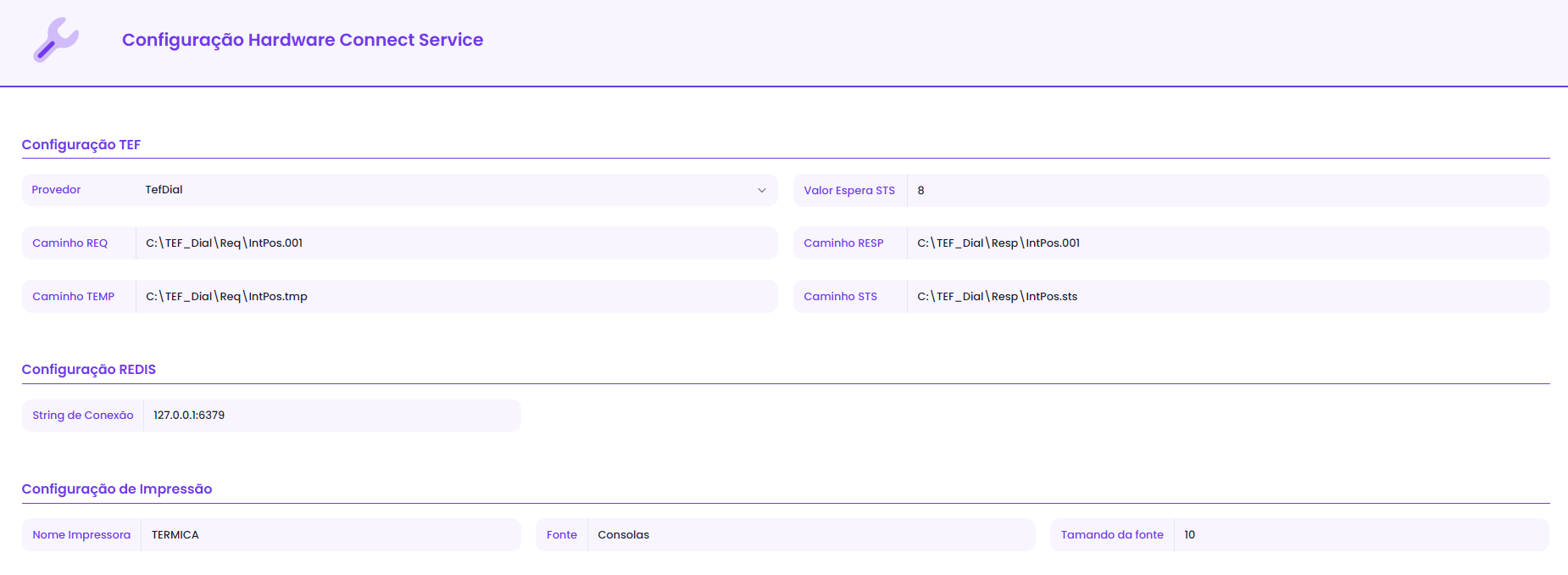Viewport: 1568px width, 575px height.
Task: Click the Configuração TEF section heading
Action: [81, 145]
